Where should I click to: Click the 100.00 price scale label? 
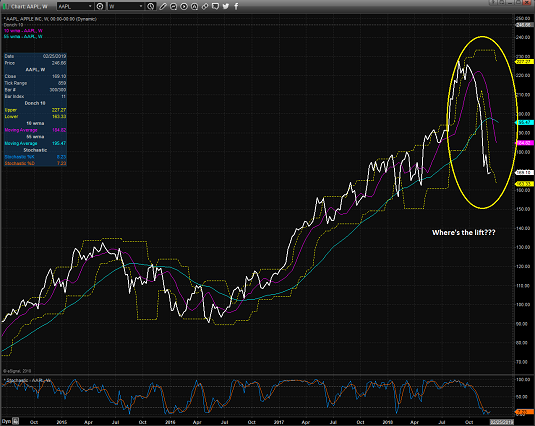pyautogui.click(x=523, y=305)
